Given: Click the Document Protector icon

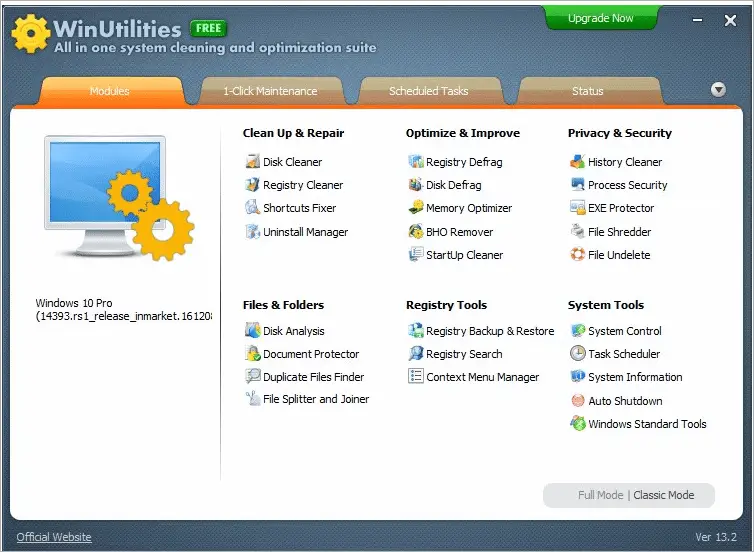Looking at the screenshot, I should pos(252,353).
